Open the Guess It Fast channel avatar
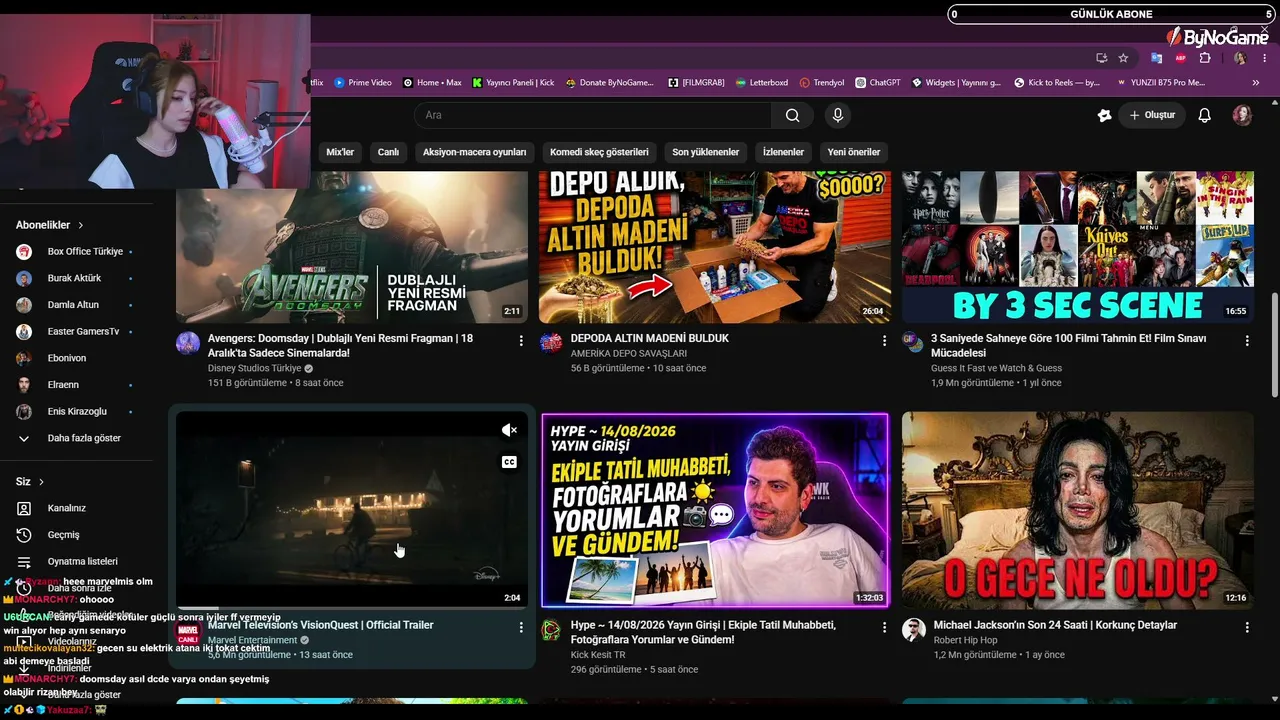 [914, 343]
